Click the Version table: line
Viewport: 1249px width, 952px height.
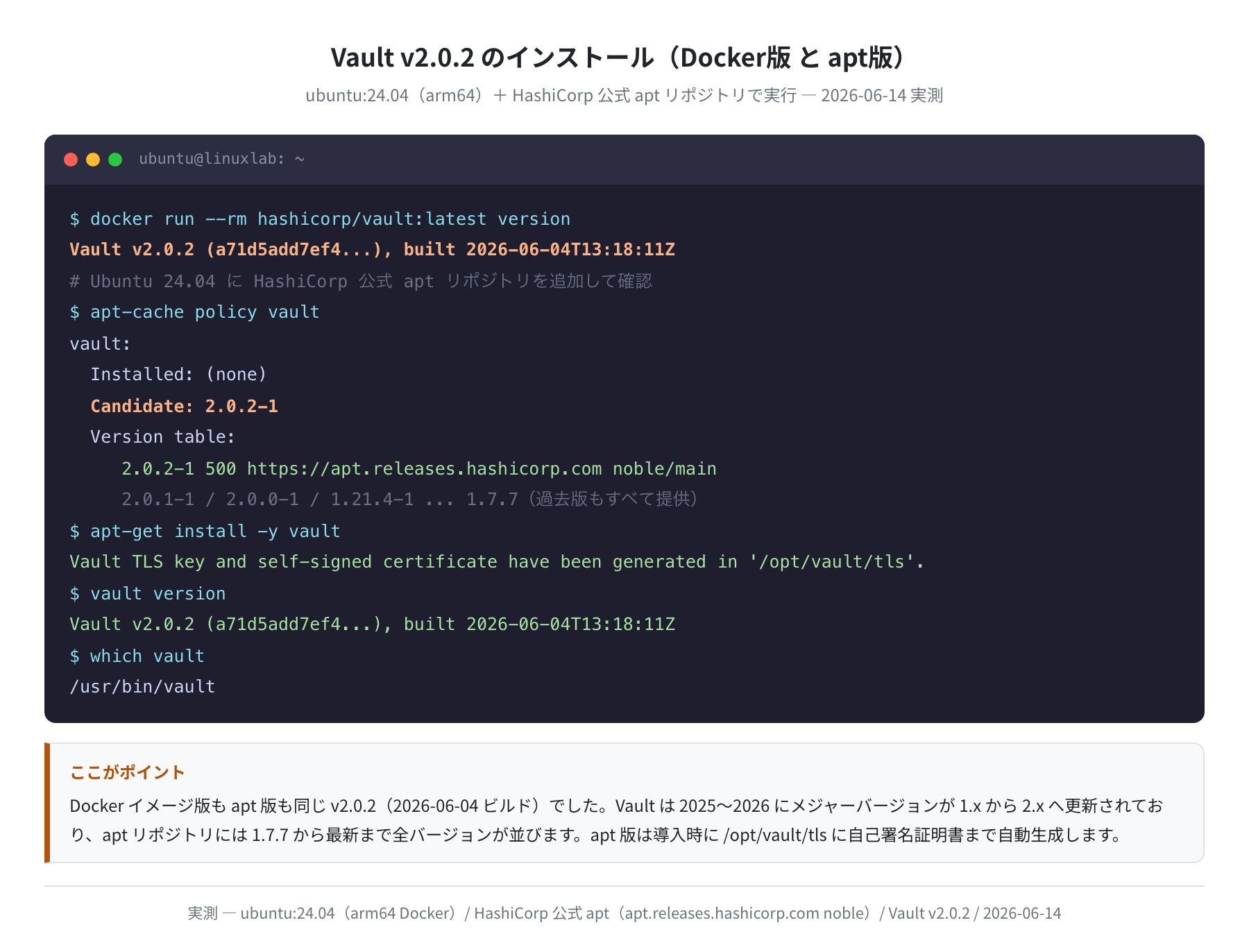(163, 437)
